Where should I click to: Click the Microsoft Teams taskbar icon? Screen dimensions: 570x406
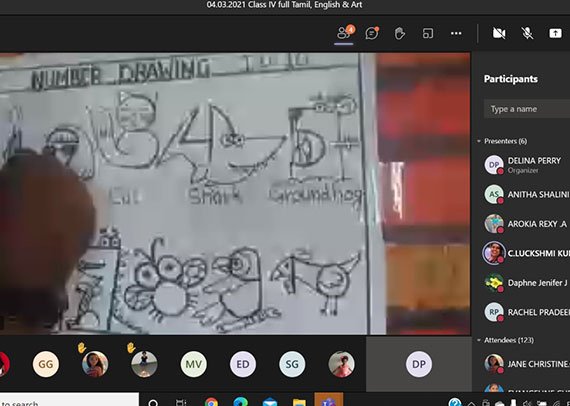329,400
